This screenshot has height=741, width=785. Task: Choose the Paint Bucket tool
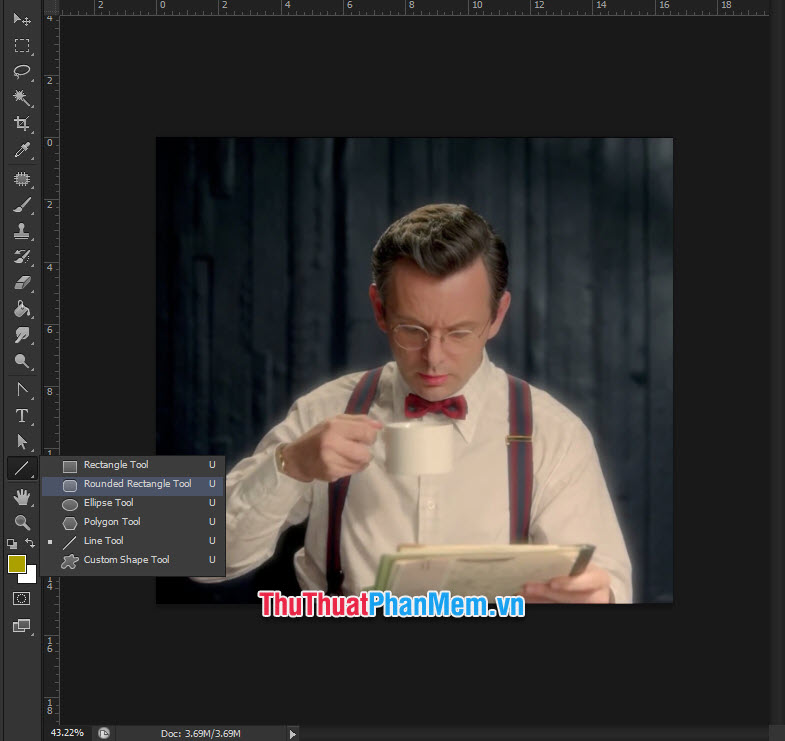tap(22, 309)
